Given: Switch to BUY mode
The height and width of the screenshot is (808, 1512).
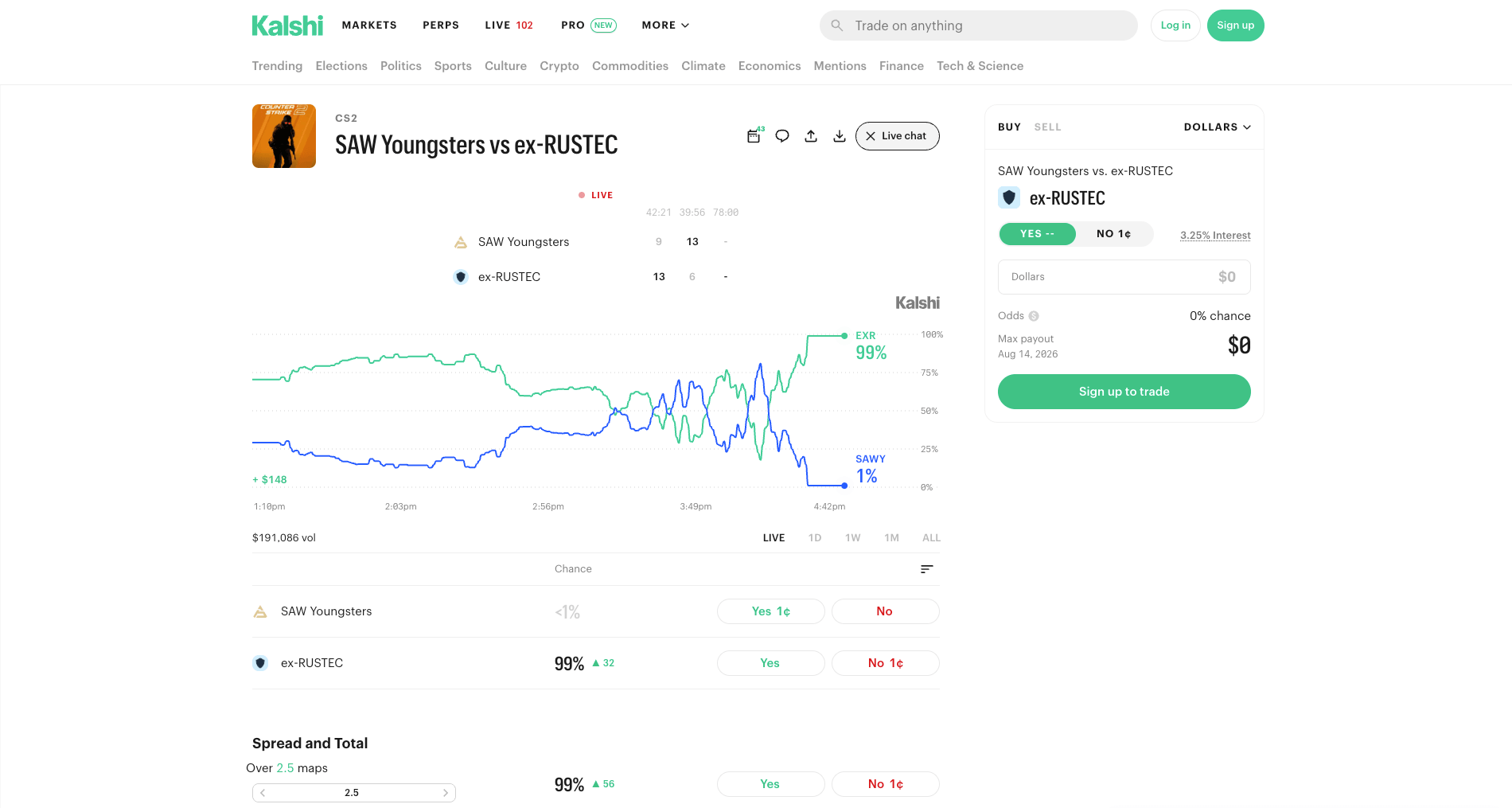Looking at the screenshot, I should (1009, 127).
